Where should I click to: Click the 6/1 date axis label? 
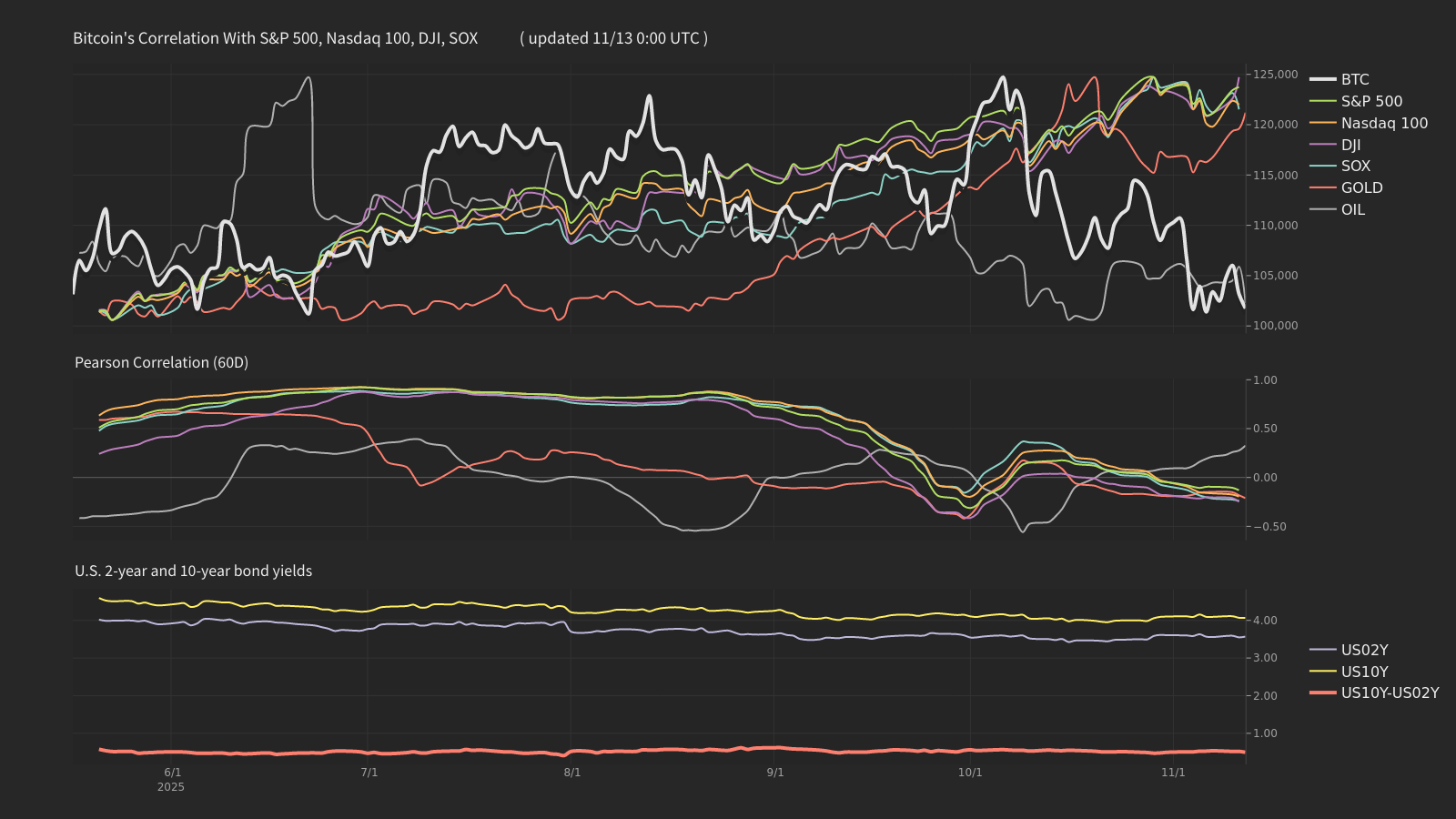172,773
